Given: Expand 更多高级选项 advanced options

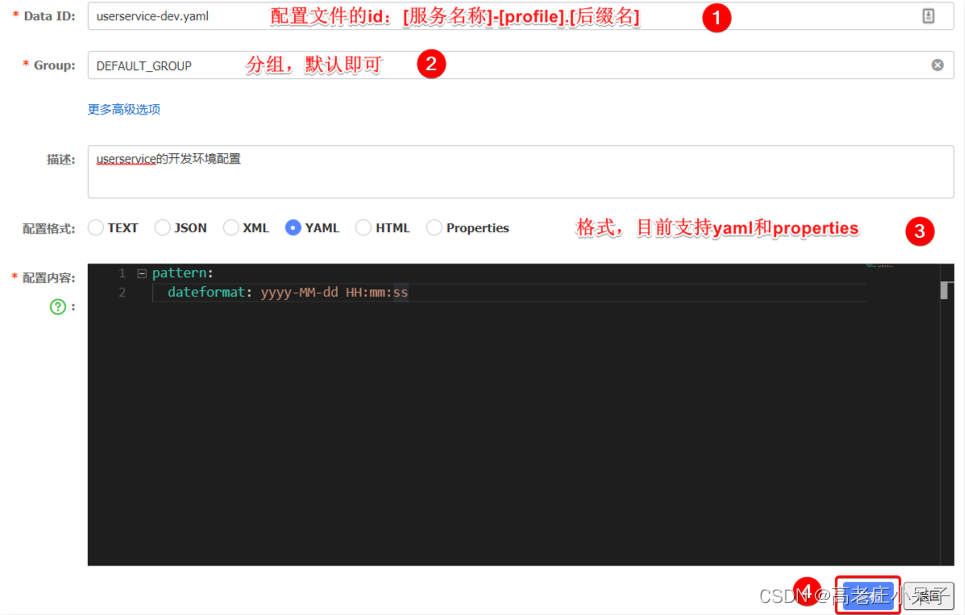Looking at the screenshot, I should [123, 109].
